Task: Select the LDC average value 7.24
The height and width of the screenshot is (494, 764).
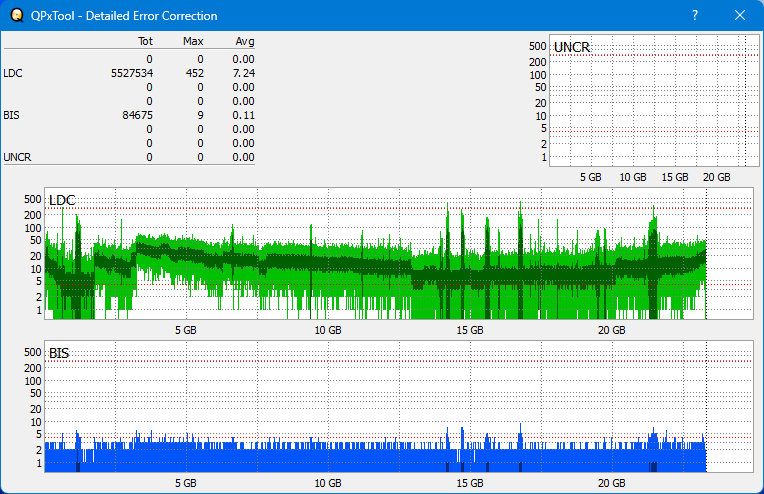Action: [244, 73]
